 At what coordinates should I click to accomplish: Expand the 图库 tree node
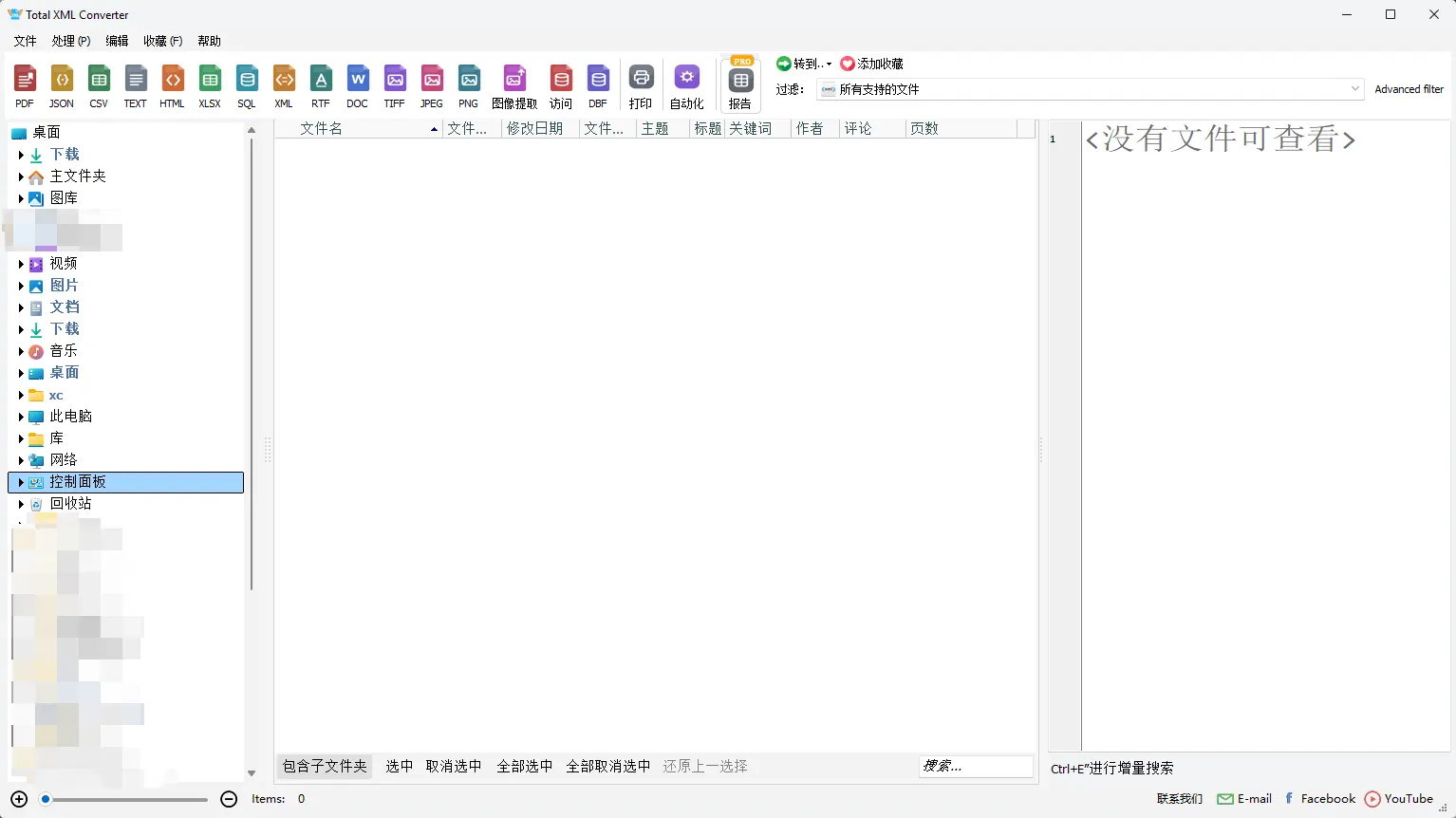(21, 198)
